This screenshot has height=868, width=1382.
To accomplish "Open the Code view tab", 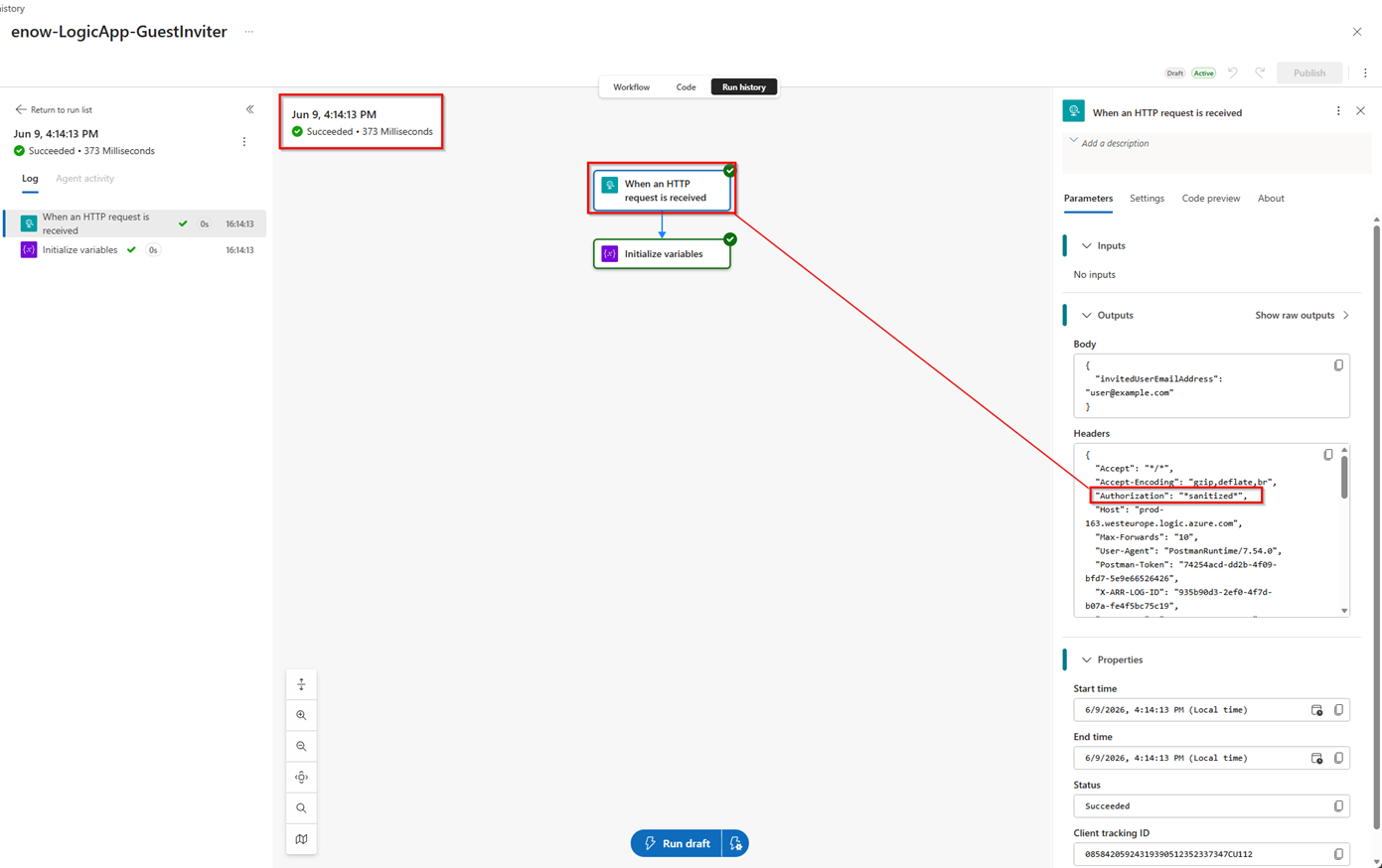I will [x=686, y=87].
